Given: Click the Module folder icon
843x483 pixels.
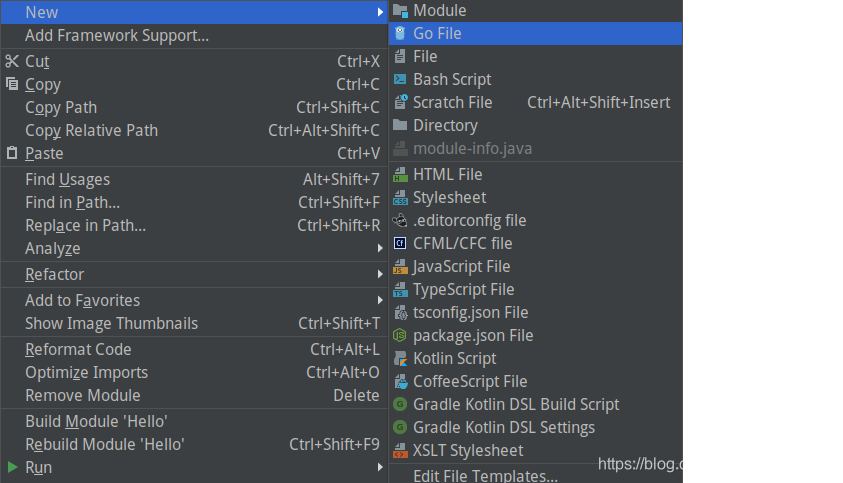Looking at the screenshot, I should 400,10.
